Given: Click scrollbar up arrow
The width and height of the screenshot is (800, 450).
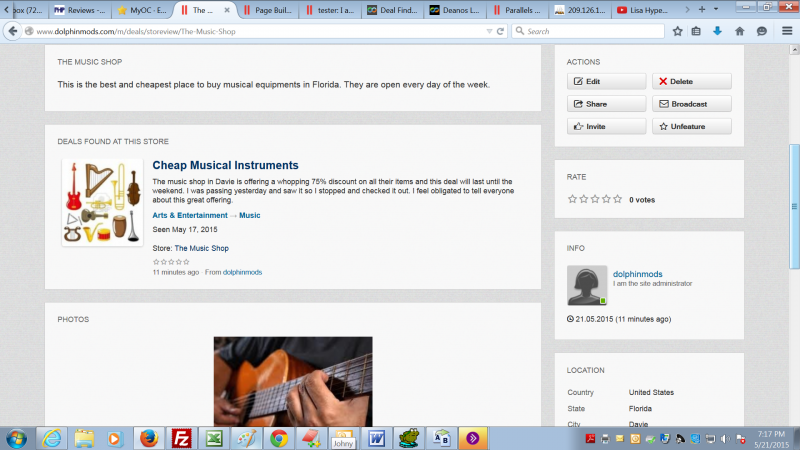Looking at the screenshot, I should pyautogui.click(x=794, y=49).
